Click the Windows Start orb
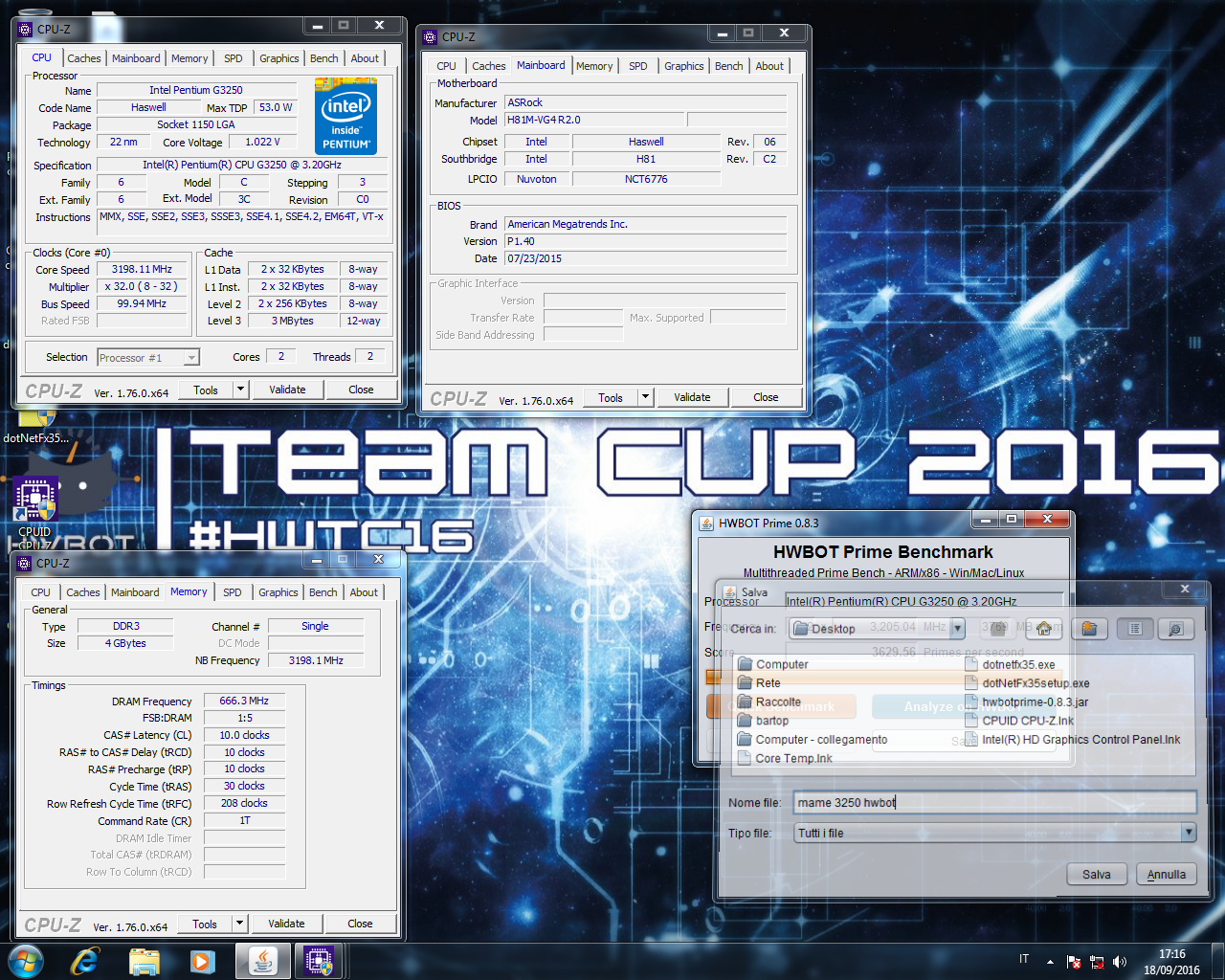 coord(26,960)
